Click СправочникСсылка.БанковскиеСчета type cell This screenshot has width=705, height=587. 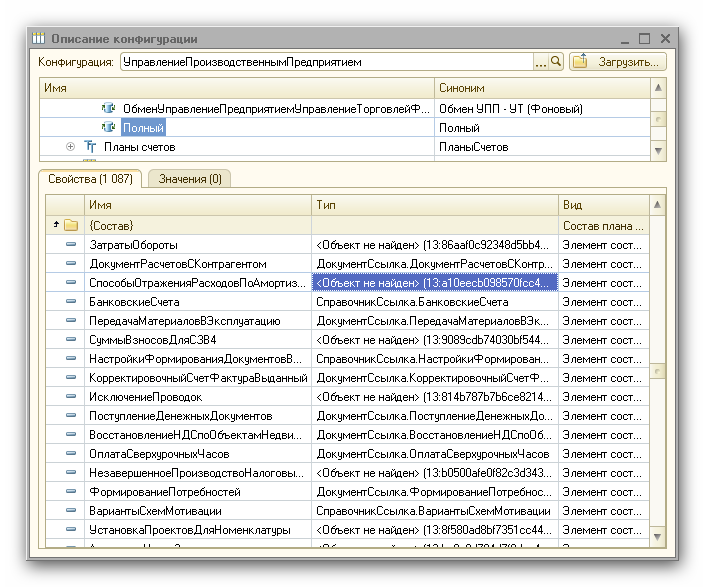tap(435, 302)
